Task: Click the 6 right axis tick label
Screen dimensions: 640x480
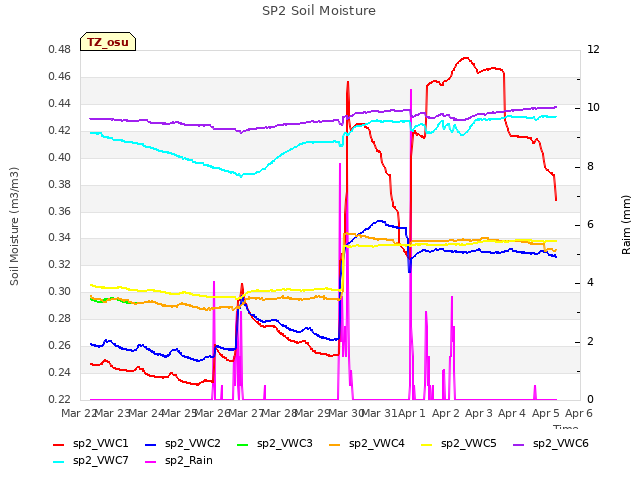Action: [591, 225]
